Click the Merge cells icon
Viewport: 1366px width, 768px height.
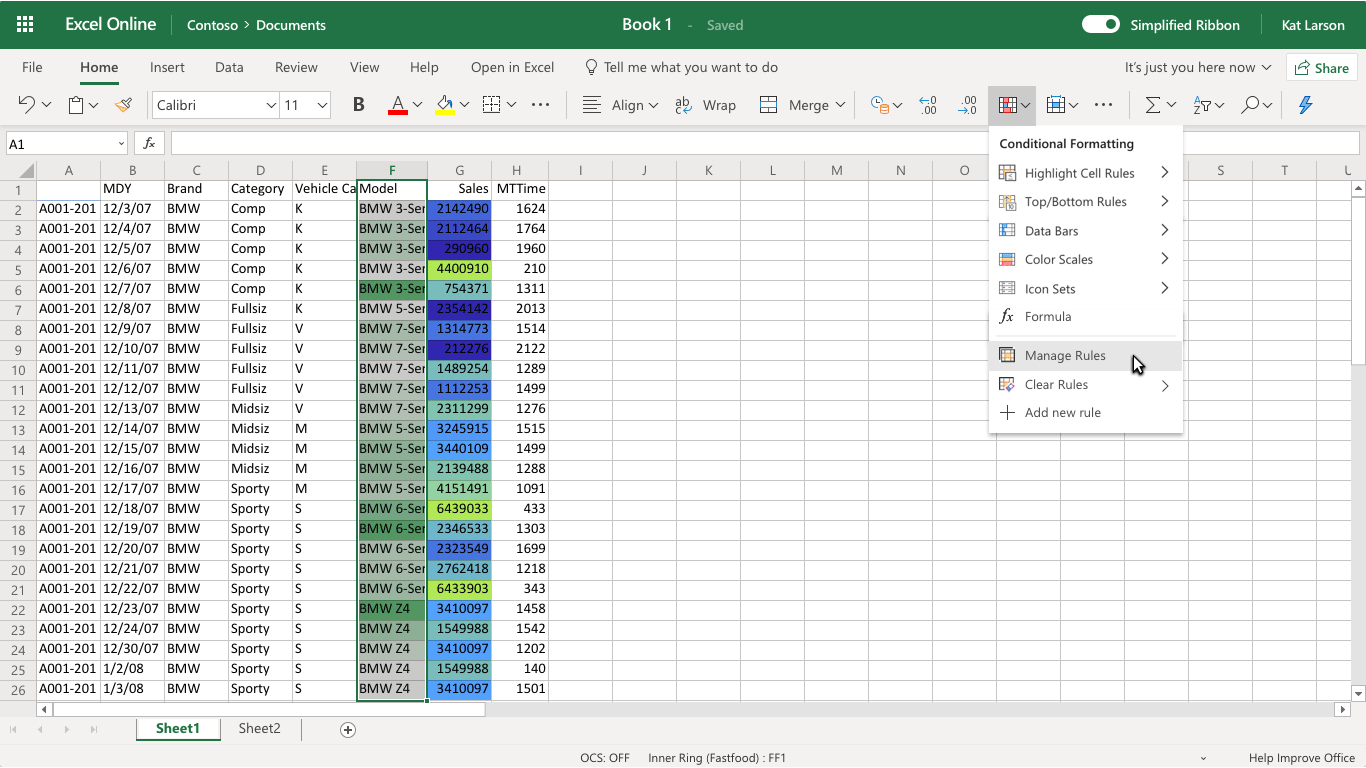point(769,105)
